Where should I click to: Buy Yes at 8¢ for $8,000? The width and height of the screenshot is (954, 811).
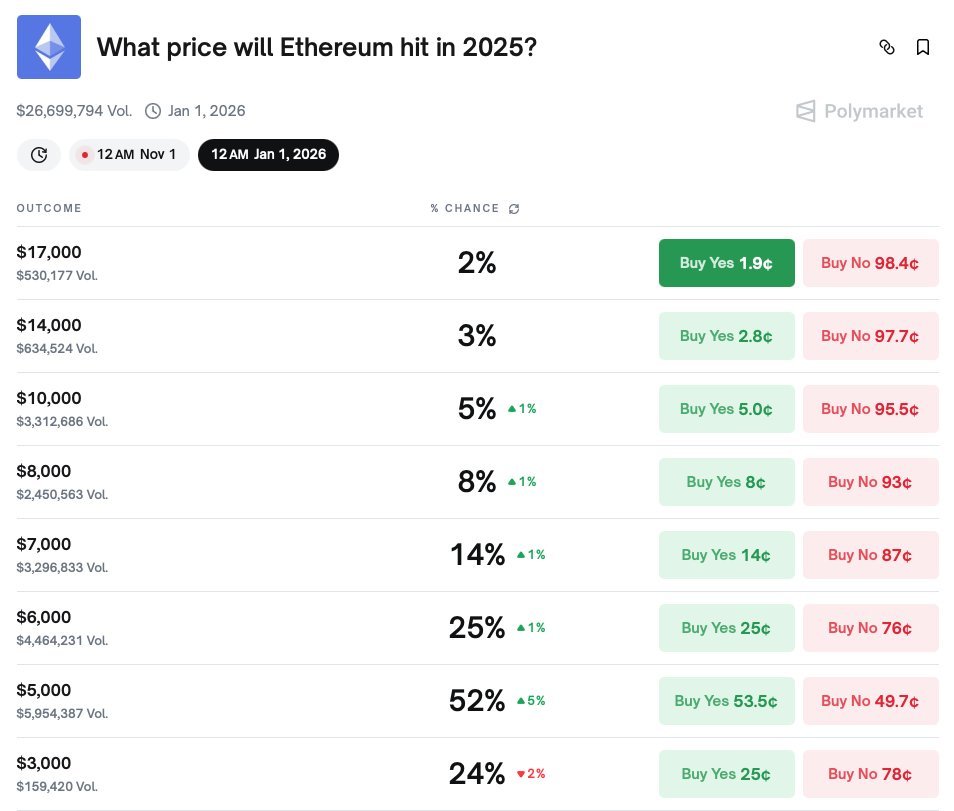click(x=726, y=481)
